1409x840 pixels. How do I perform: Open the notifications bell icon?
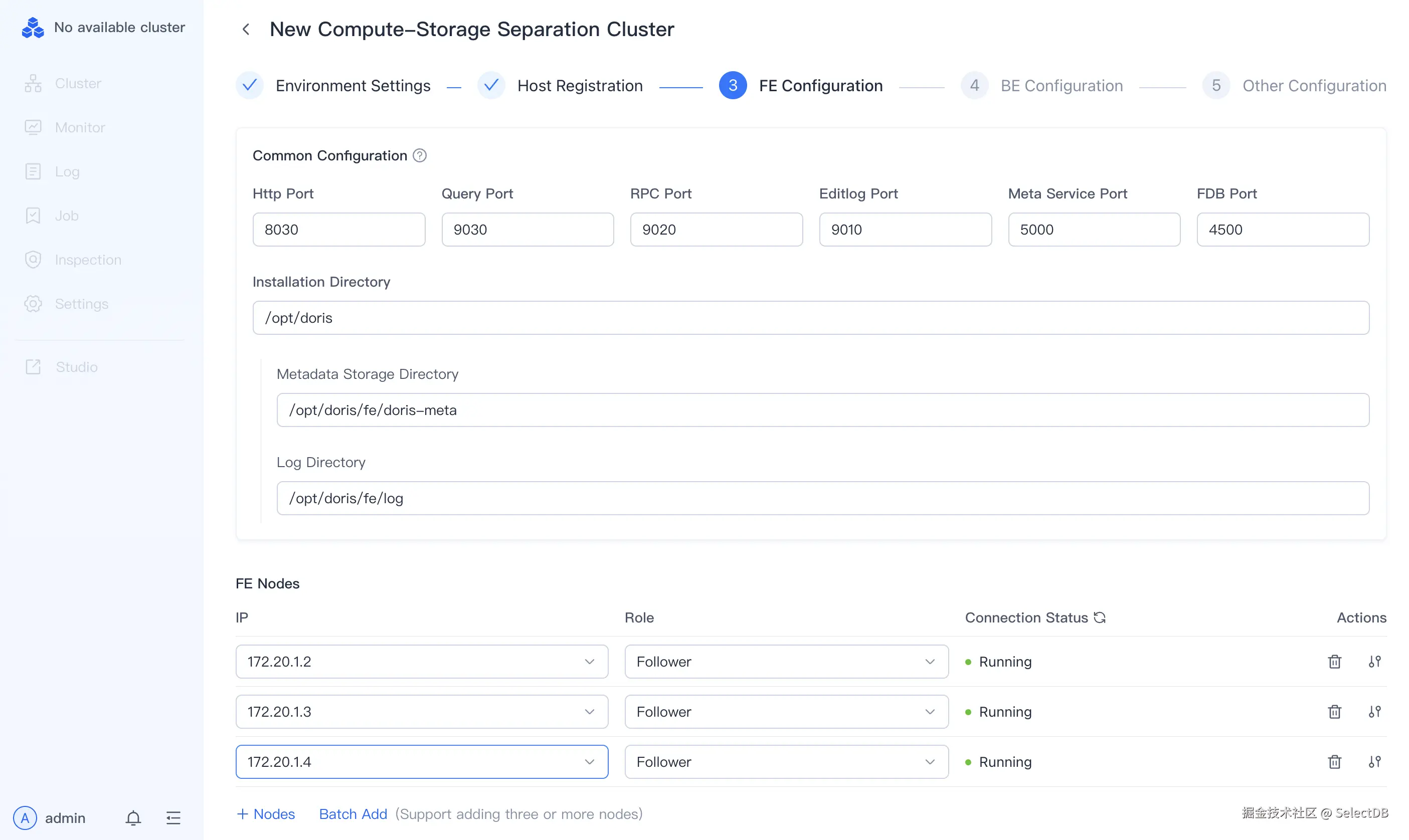click(133, 818)
